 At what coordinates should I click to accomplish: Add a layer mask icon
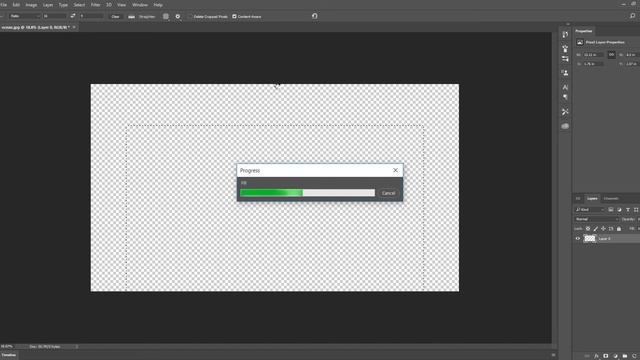(x=606, y=356)
